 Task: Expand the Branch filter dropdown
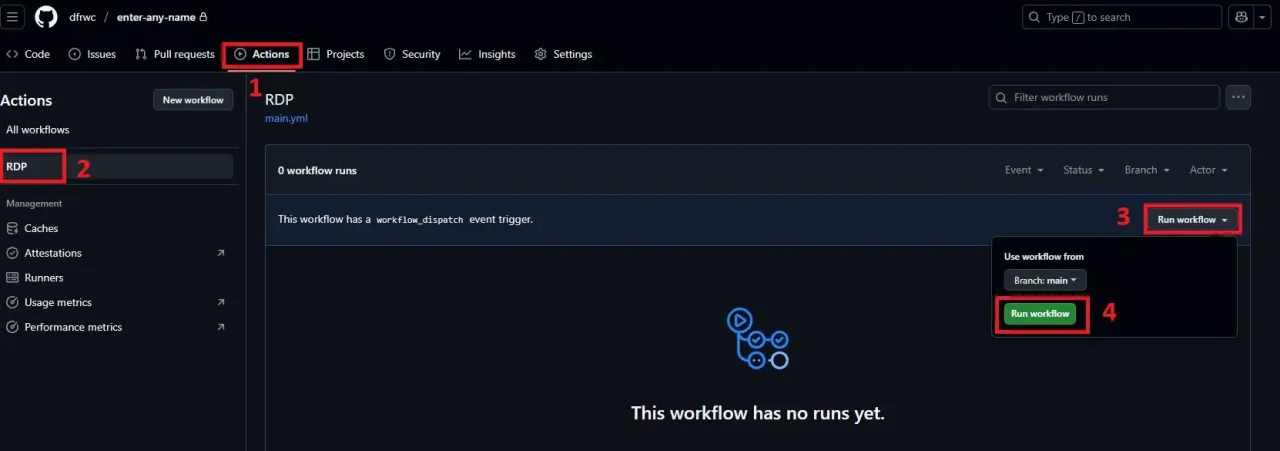[x=1146, y=170]
